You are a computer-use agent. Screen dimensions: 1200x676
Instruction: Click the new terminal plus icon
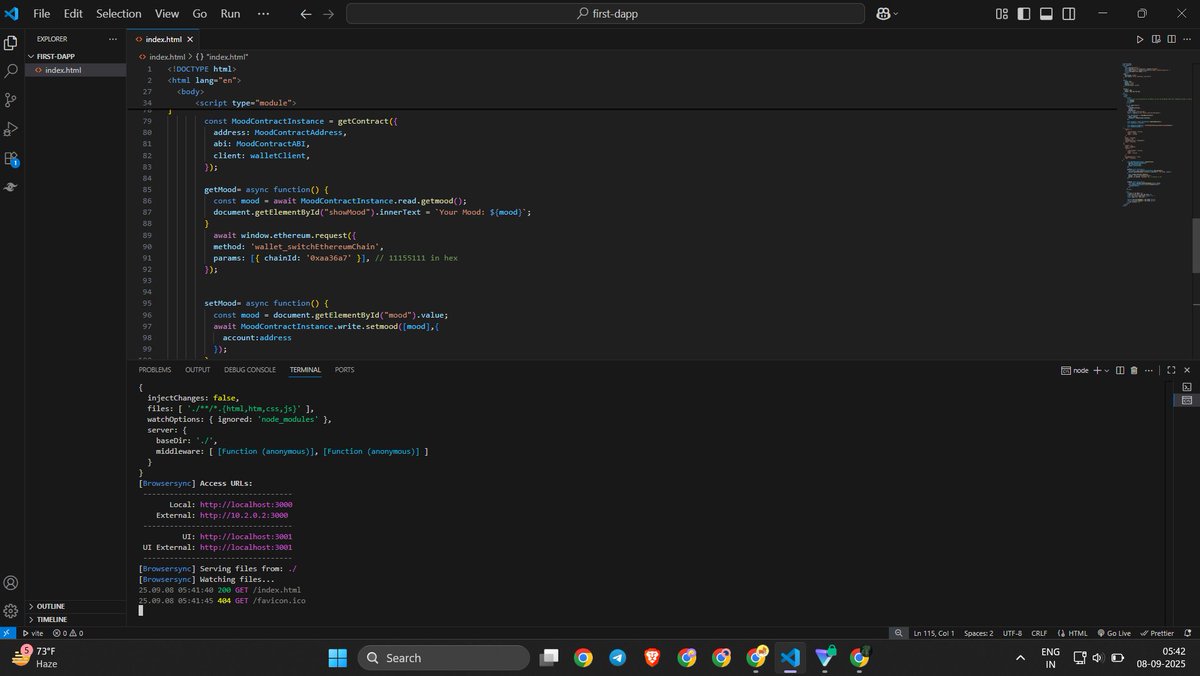(x=1097, y=370)
